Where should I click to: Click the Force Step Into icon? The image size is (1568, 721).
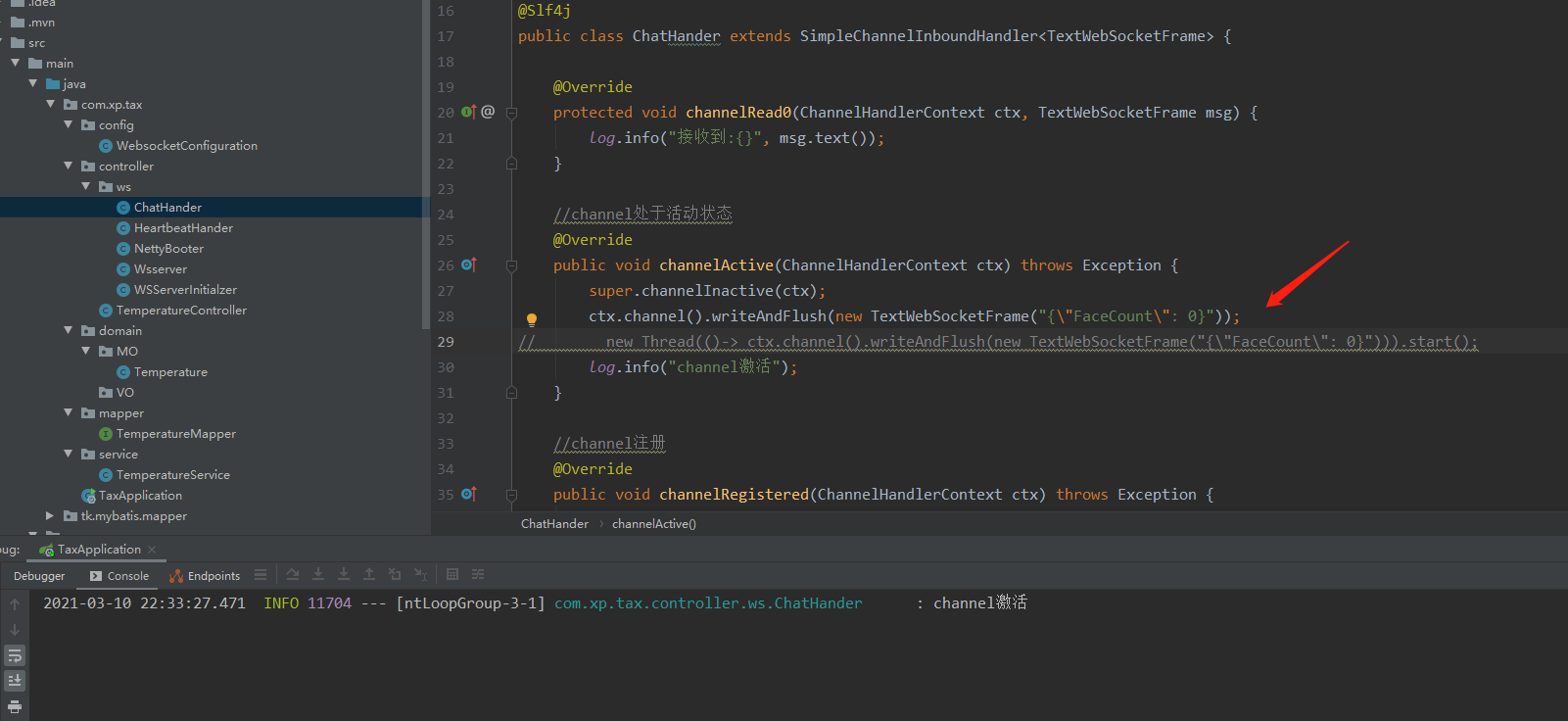click(344, 575)
